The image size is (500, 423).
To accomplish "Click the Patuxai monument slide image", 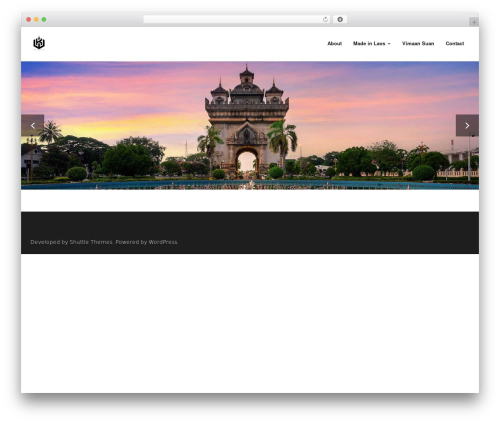I will click(250, 125).
